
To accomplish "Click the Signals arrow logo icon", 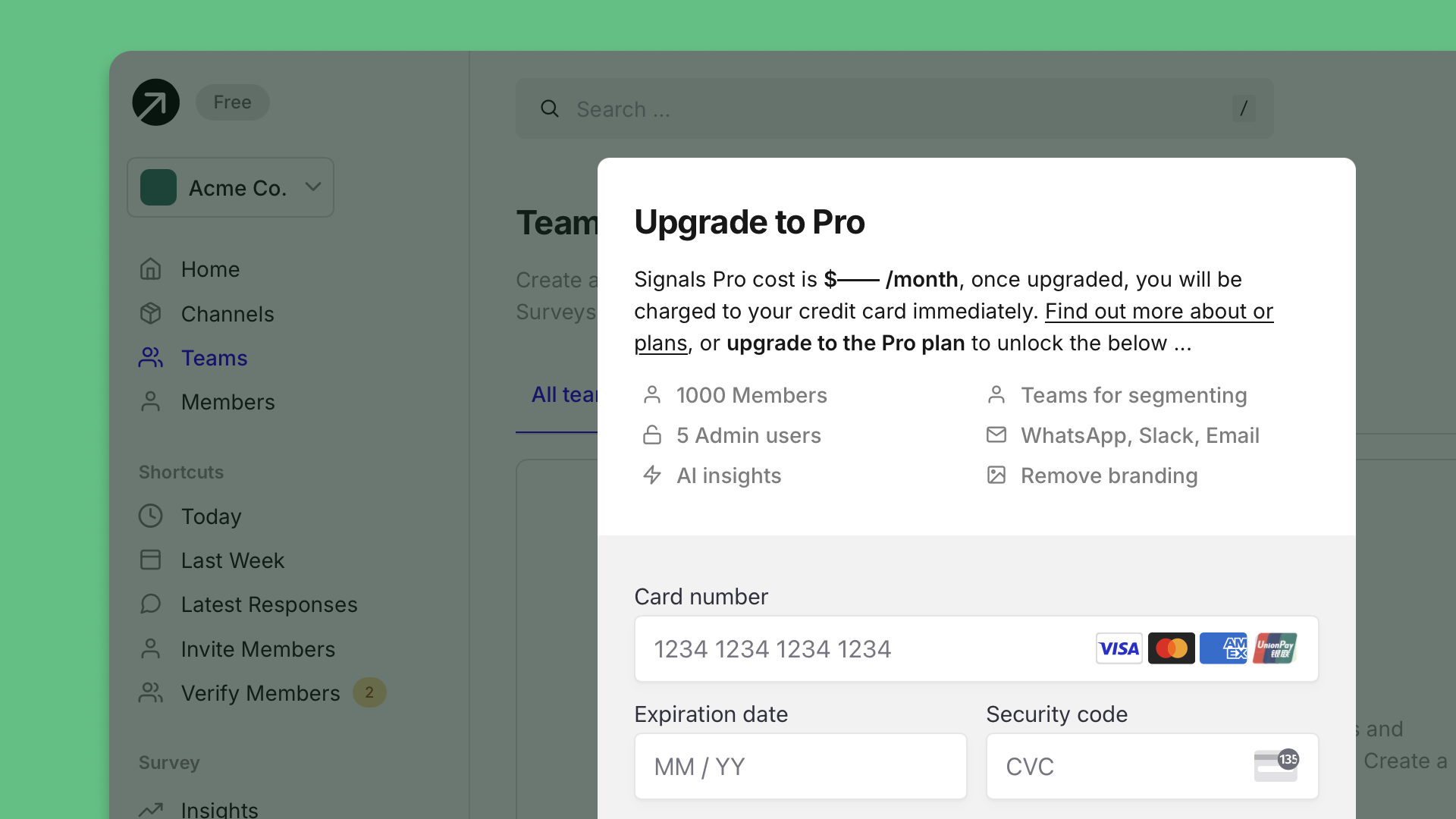I will (x=155, y=102).
